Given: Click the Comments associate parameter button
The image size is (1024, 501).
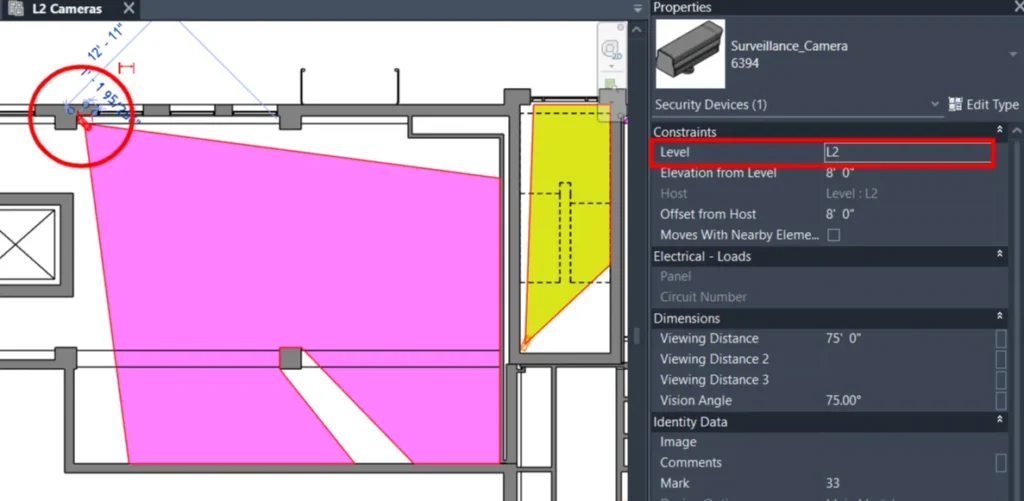Looking at the screenshot, I should pos(1001,462).
